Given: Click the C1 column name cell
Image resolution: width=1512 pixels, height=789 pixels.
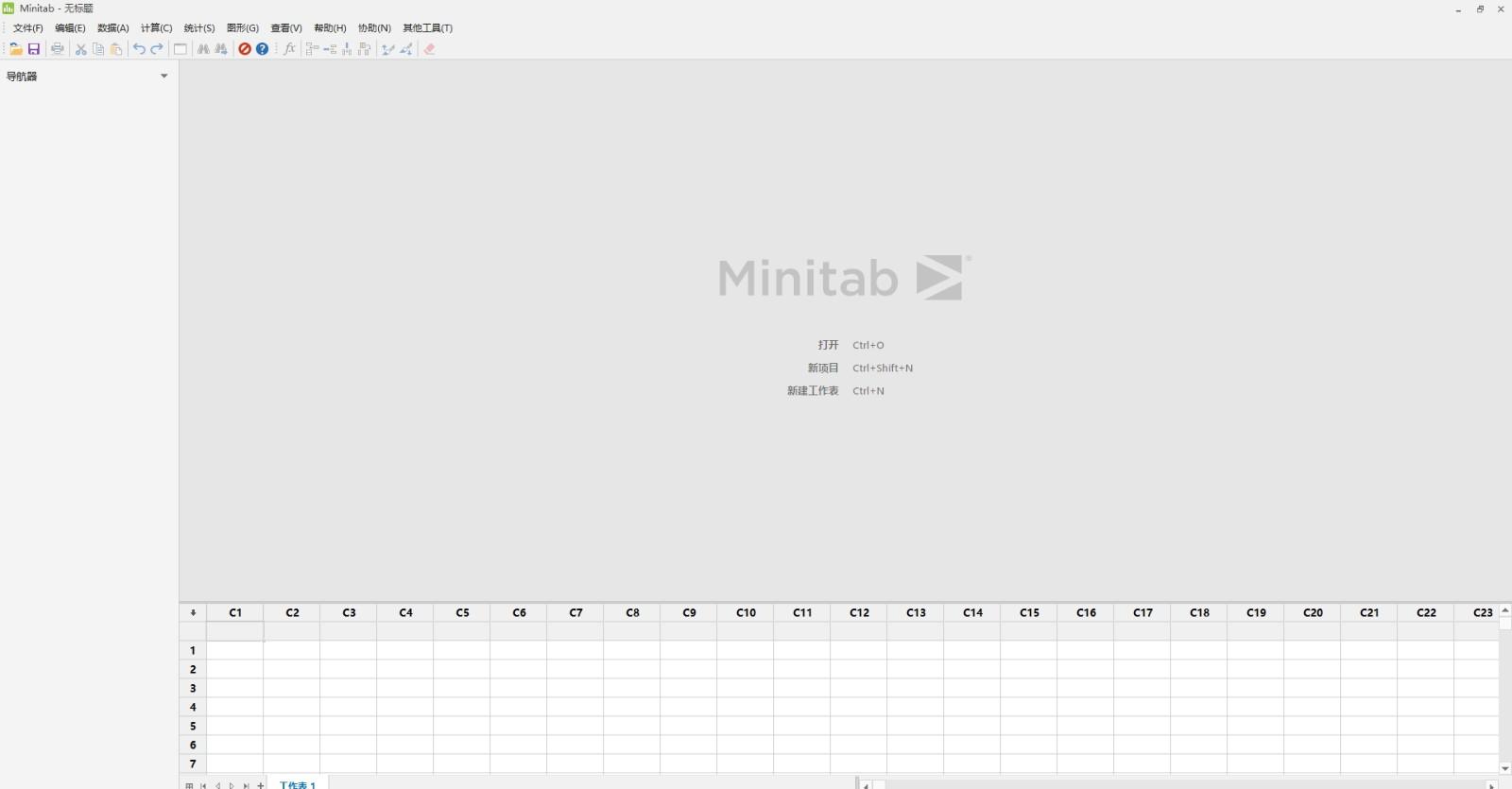Looking at the screenshot, I should (235, 631).
